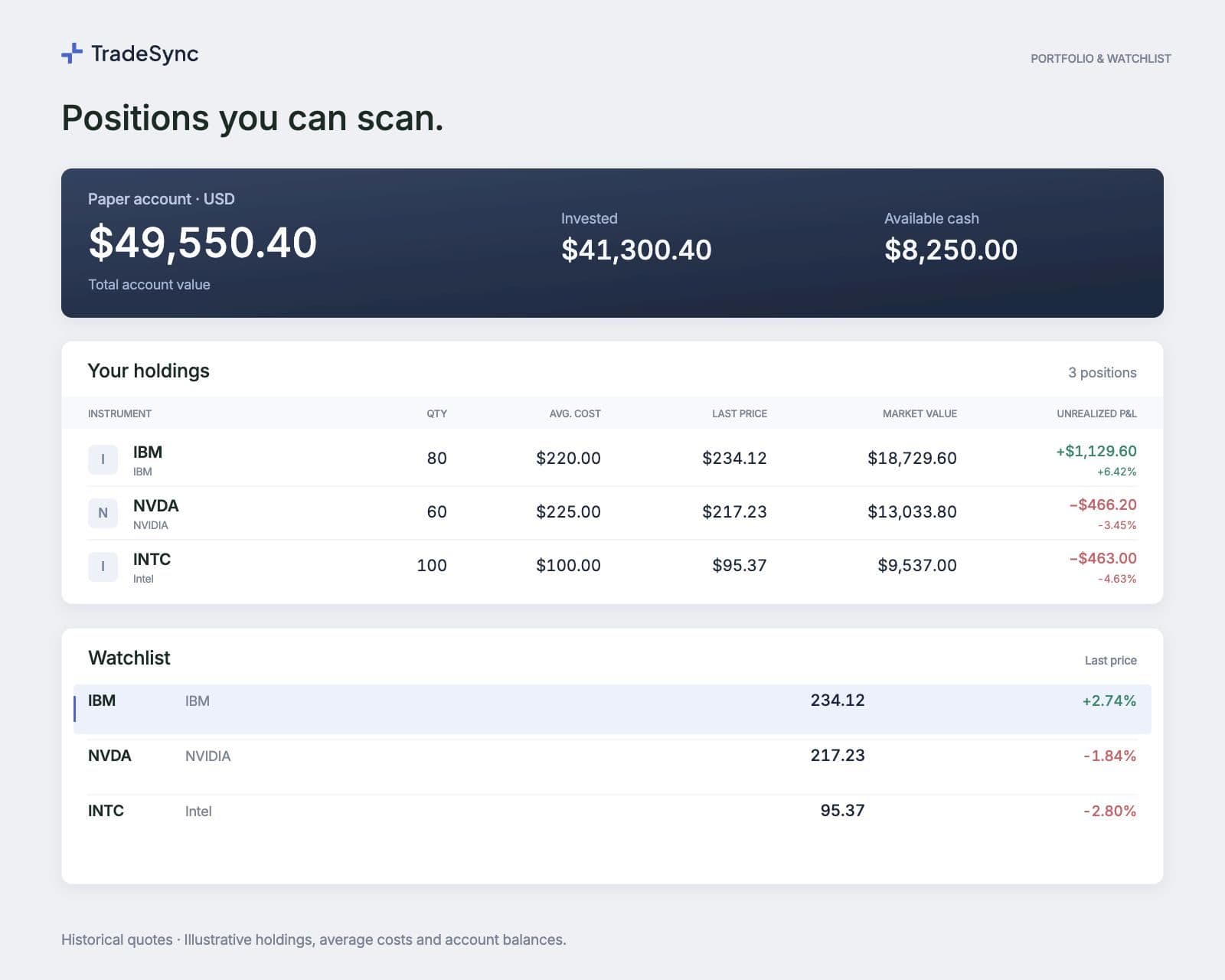Viewport: 1225px width, 980px height.
Task: Click the NVDA holdings N badge
Action: tap(103, 513)
